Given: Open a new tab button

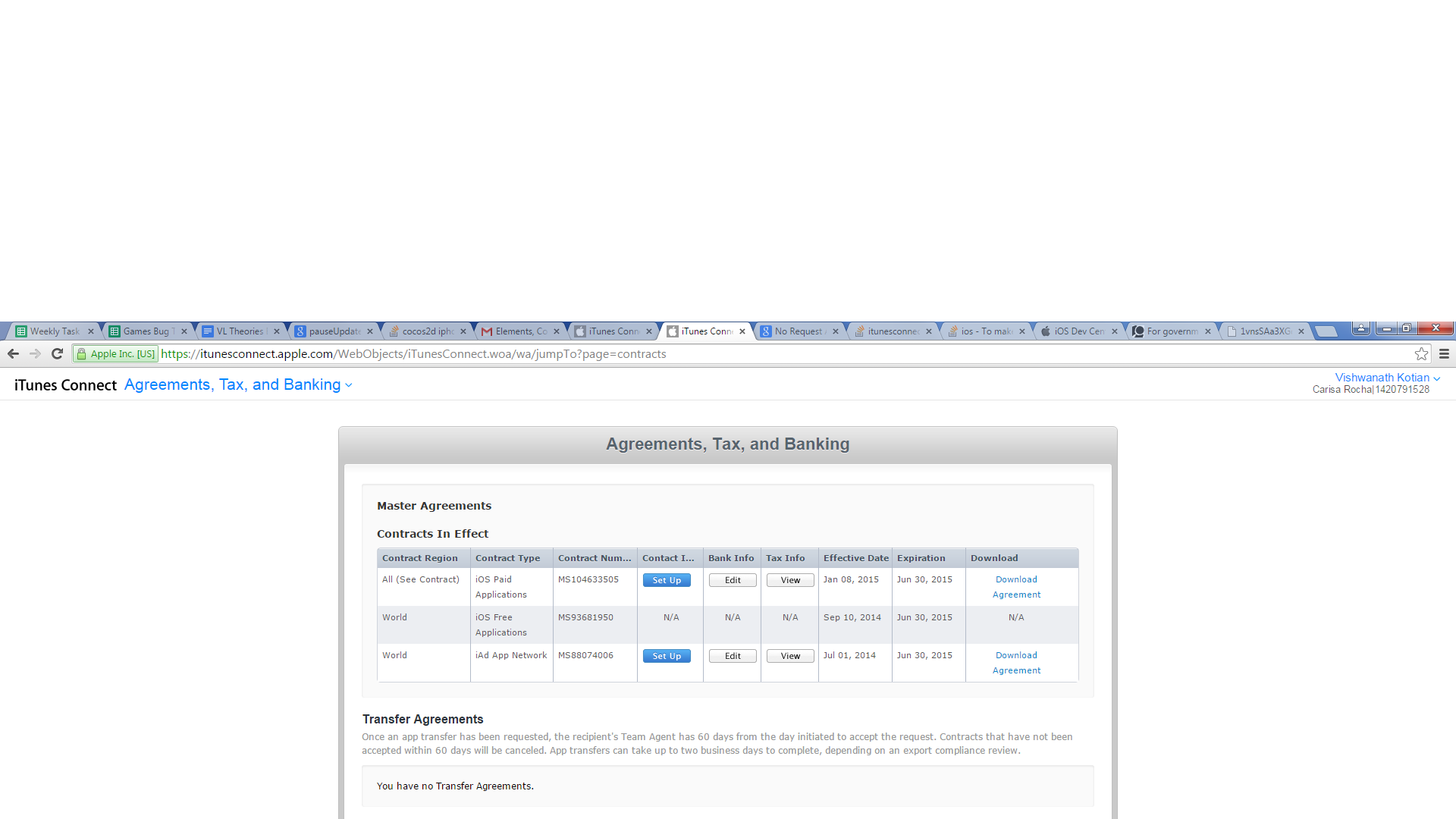Looking at the screenshot, I should click(1326, 331).
